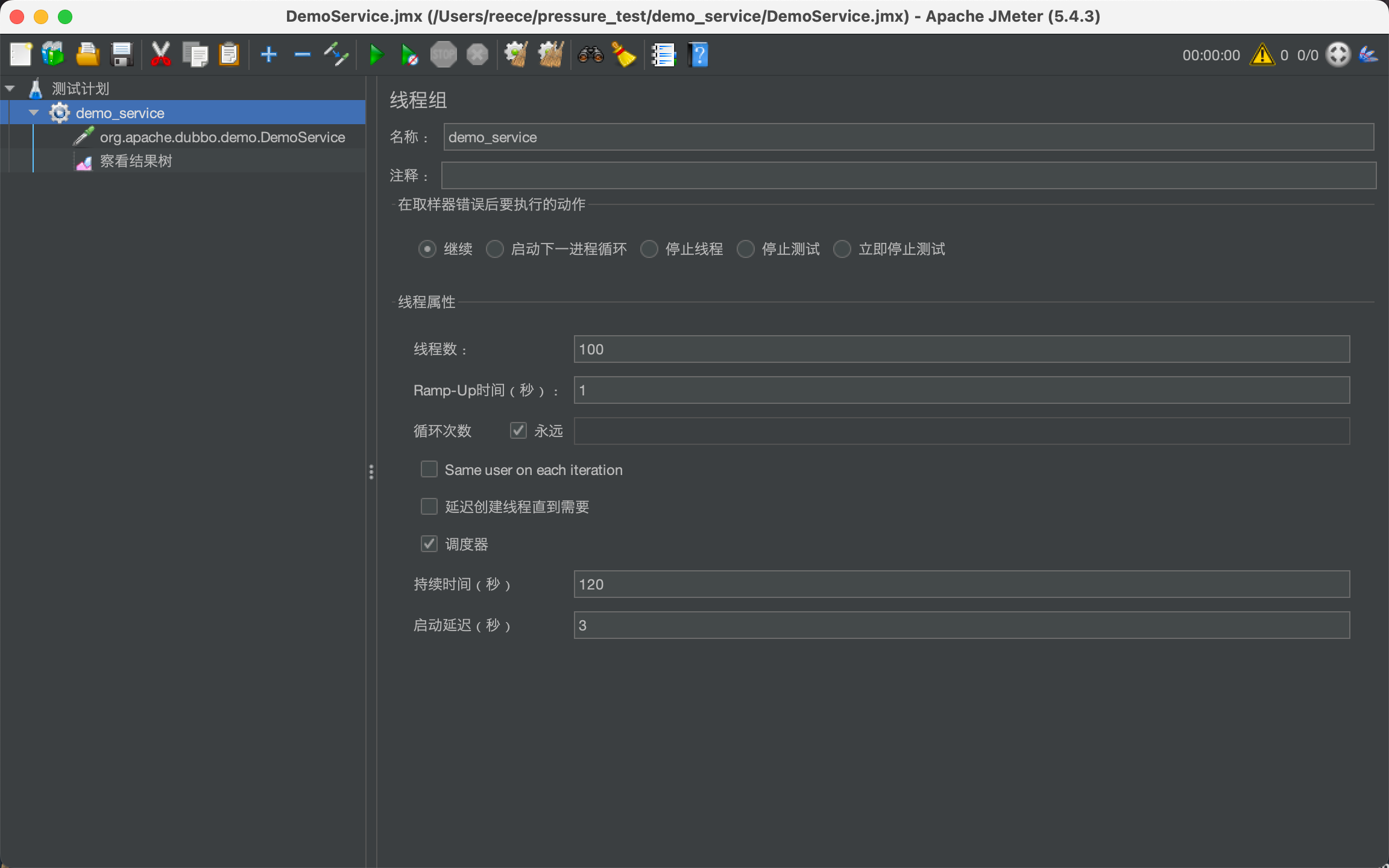Click the 线程数 input field
This screenshot has height=868, width=1389.
(x=961, y=349)
